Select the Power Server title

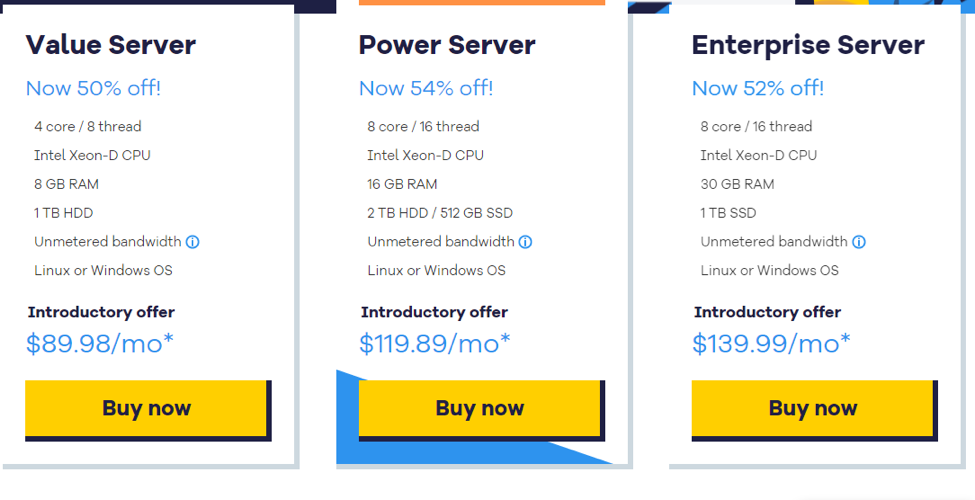coord(446,45)
